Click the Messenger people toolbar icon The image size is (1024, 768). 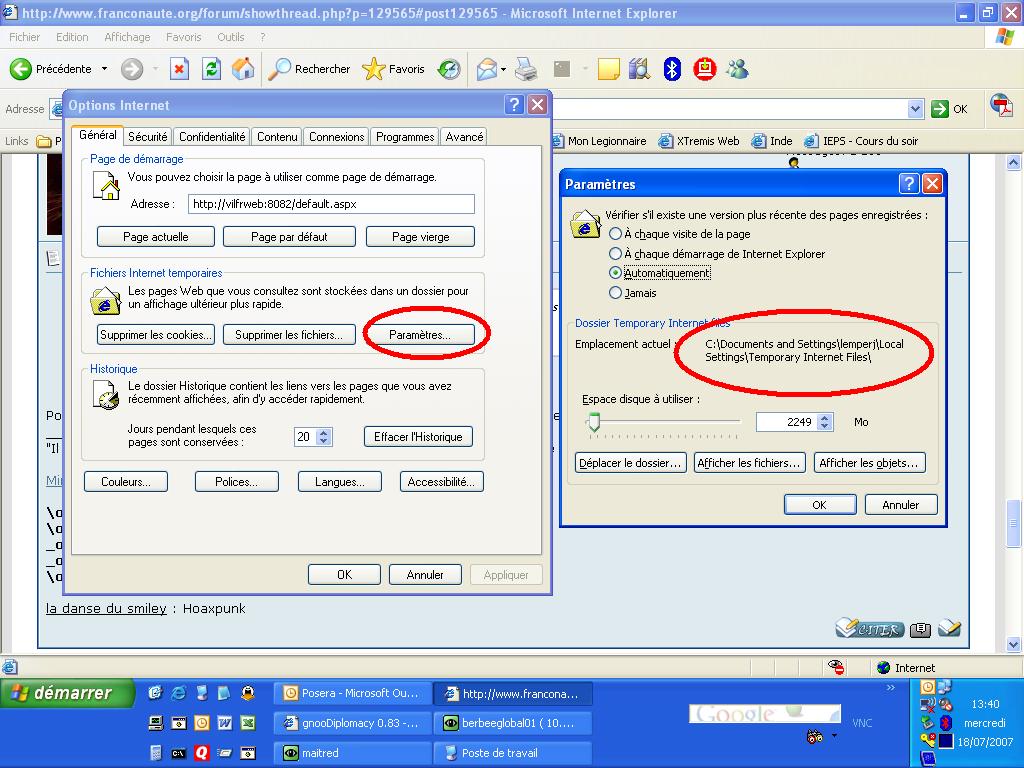tap(737, 69)
